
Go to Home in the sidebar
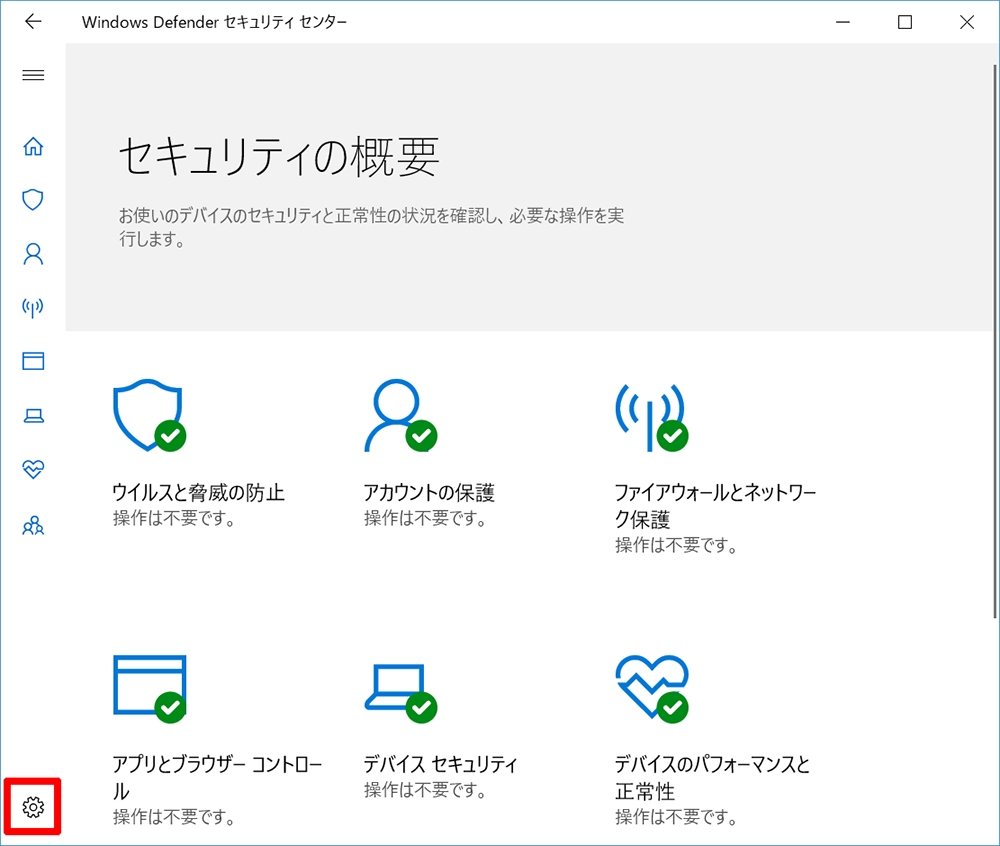coord(33,147)
